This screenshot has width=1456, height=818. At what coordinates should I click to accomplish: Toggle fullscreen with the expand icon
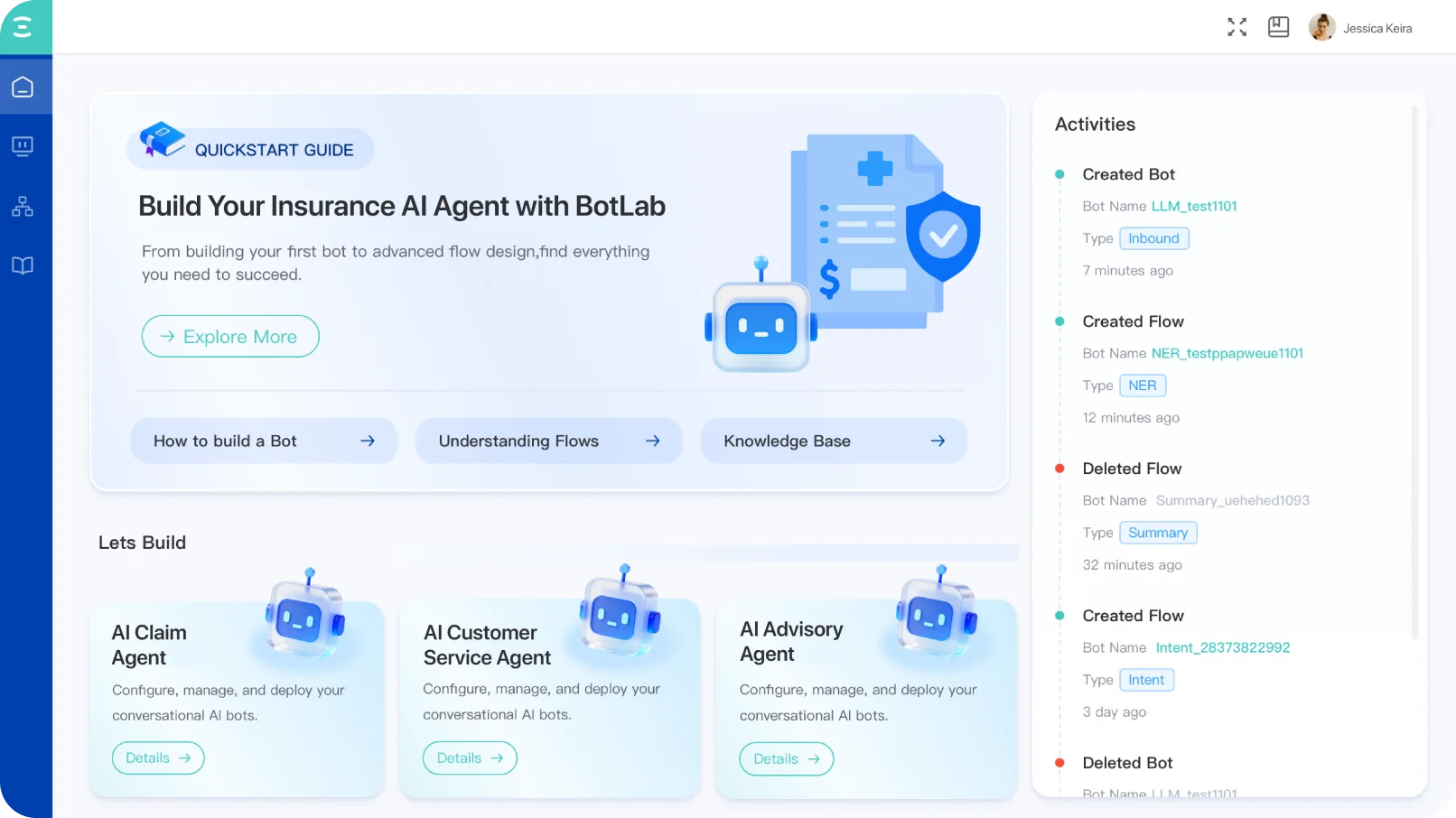pyautogui.click(x=1237, y=28)
